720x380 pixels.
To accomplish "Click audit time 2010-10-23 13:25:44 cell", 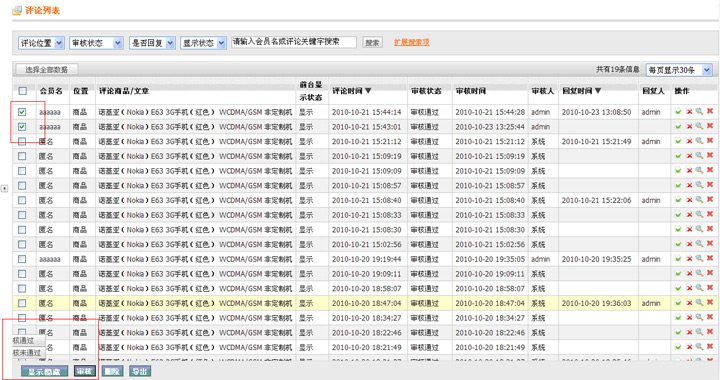I will point(490,127).
